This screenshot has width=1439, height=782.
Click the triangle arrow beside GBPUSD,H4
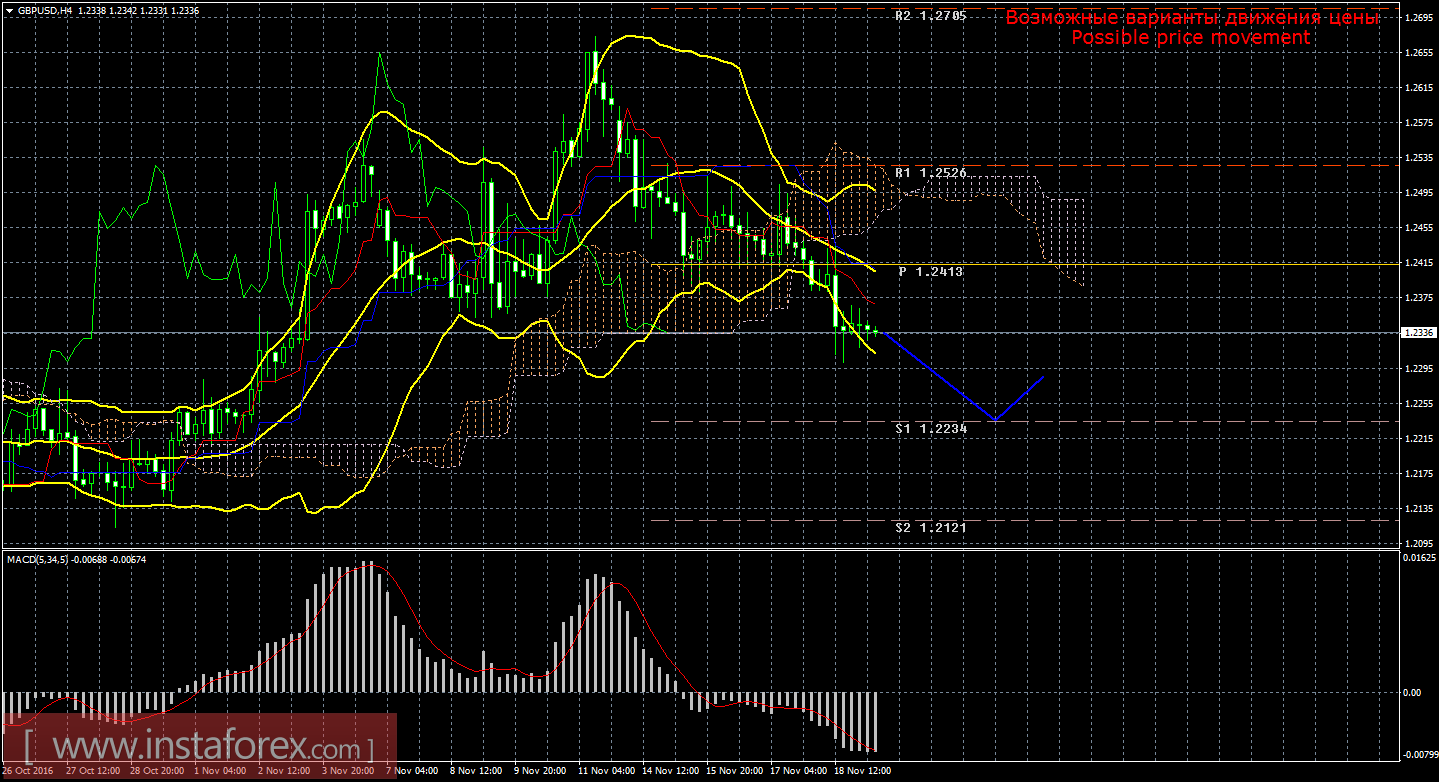(x=9, y=10)
